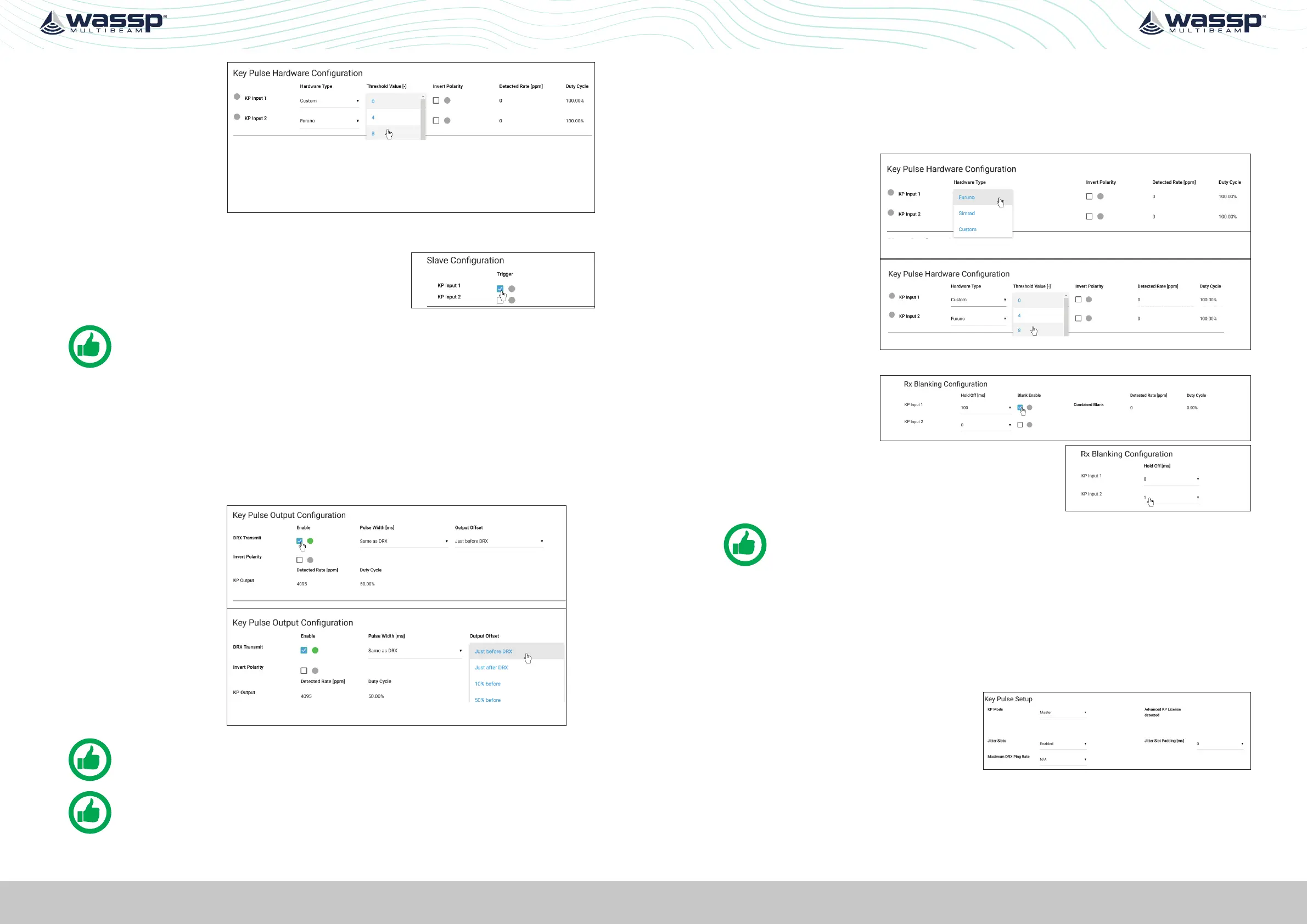This screenshot has height=924, width=1307.
Task: Click the thumbs-up icon below Slave Configuration panel
Action: [x=90, y=347]
